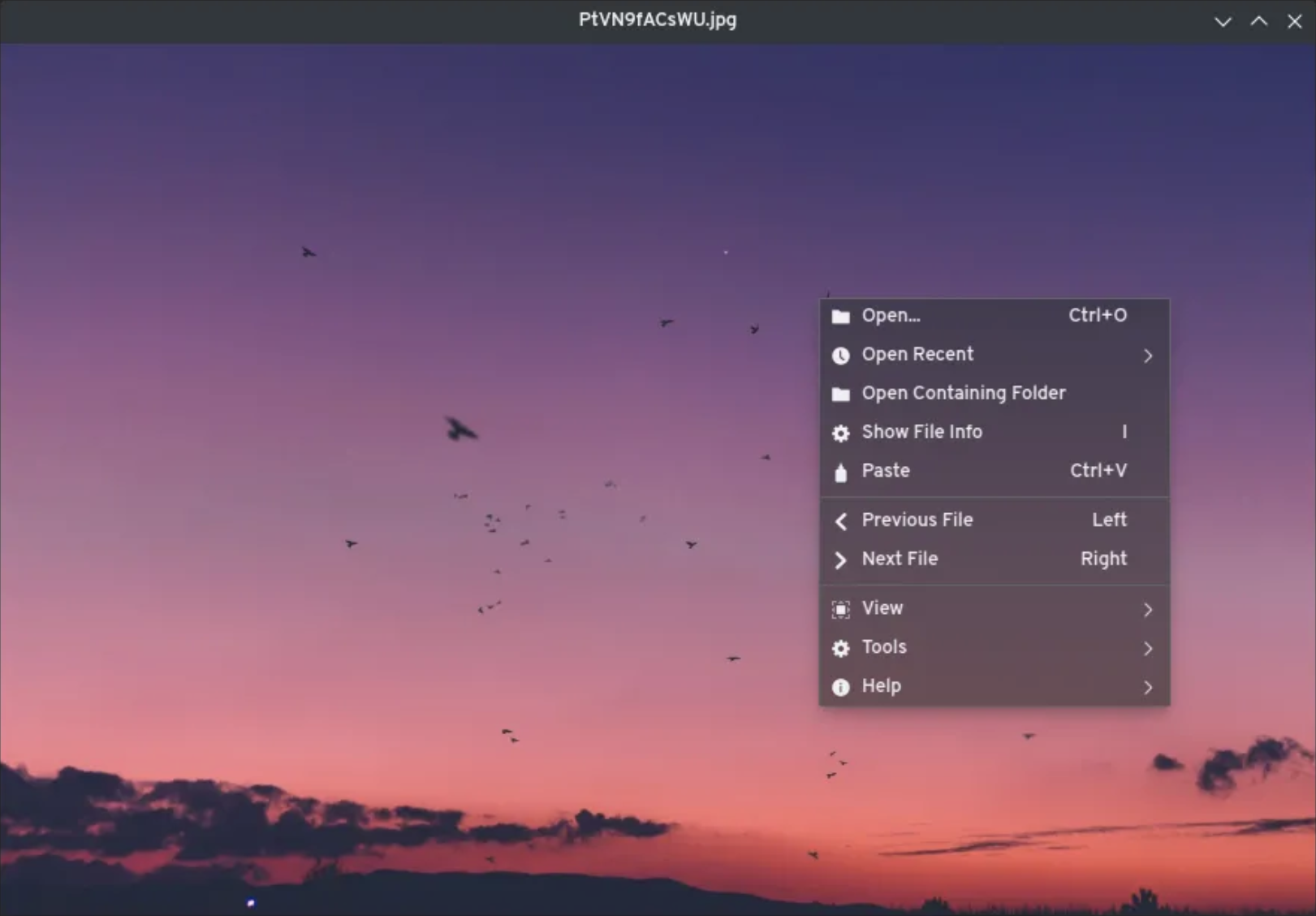Maximize the window using the title bar up arrow

click(x=1258, y=21)
